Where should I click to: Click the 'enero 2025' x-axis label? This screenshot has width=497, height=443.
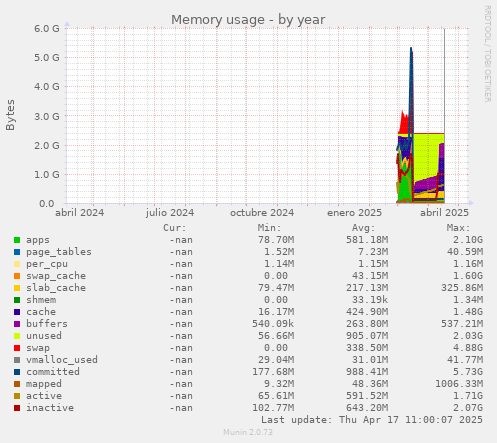coord(354,213)
